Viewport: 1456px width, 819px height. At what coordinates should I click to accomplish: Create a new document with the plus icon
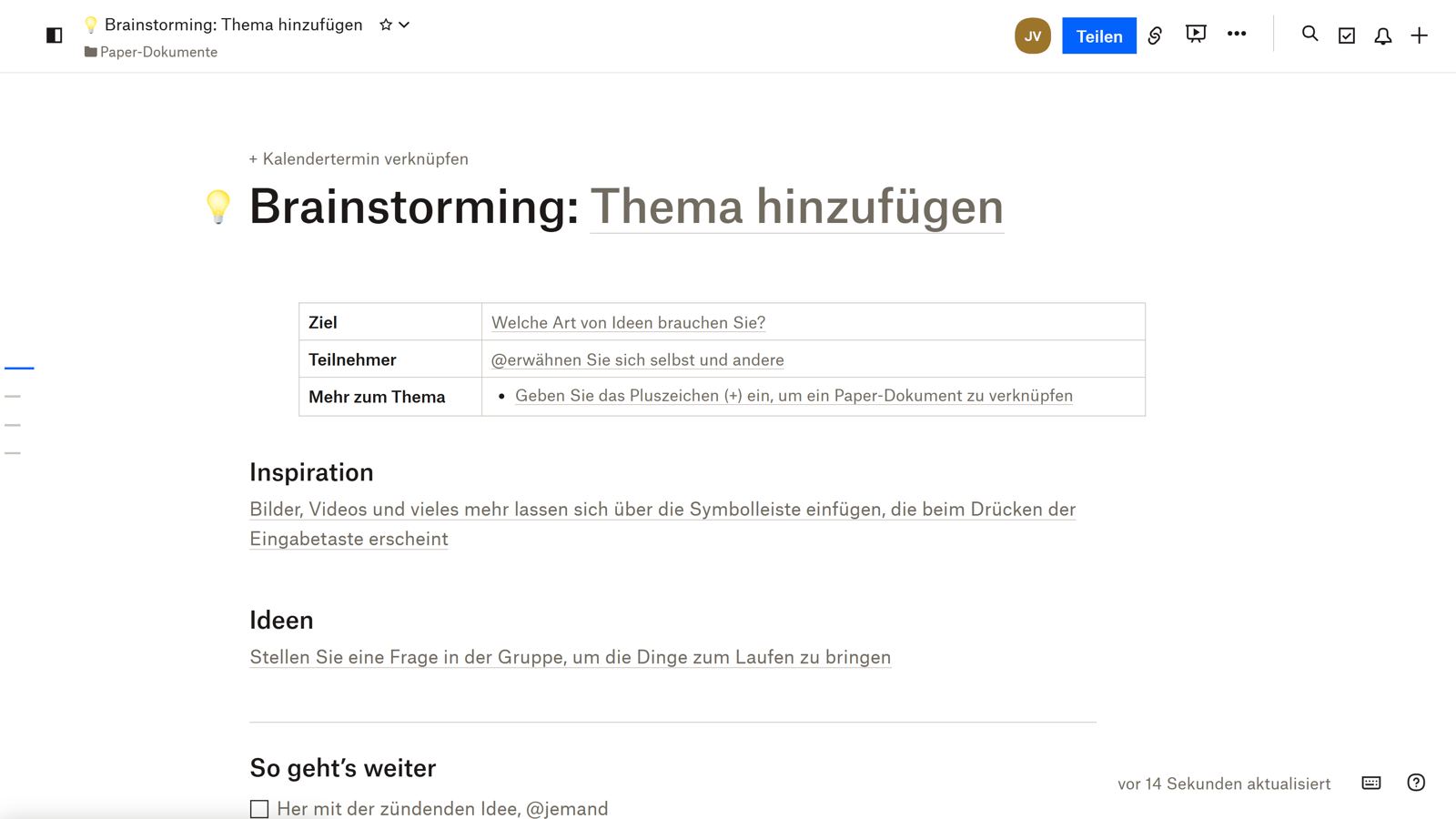click(1419, 35)
